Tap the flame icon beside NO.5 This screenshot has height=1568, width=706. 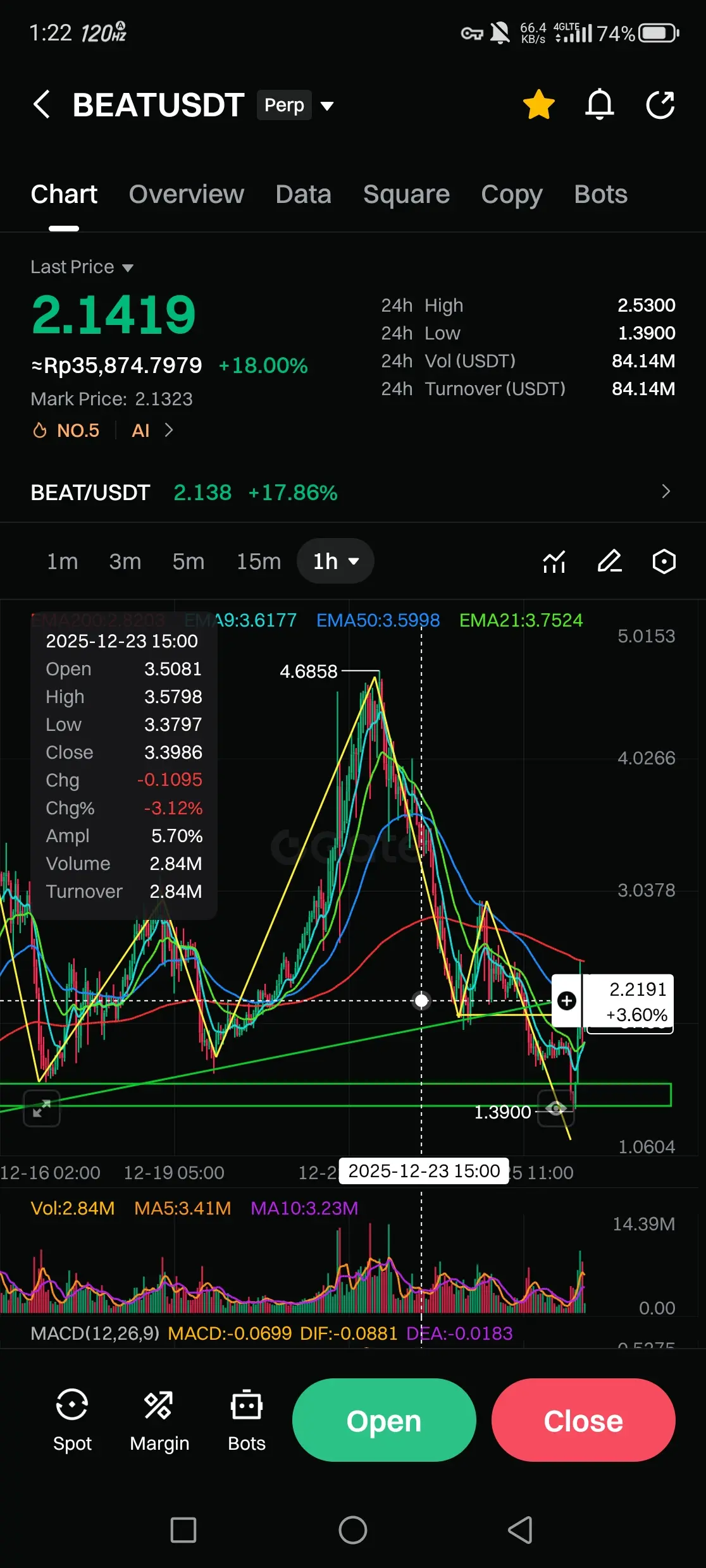click(x=40, y=431)
